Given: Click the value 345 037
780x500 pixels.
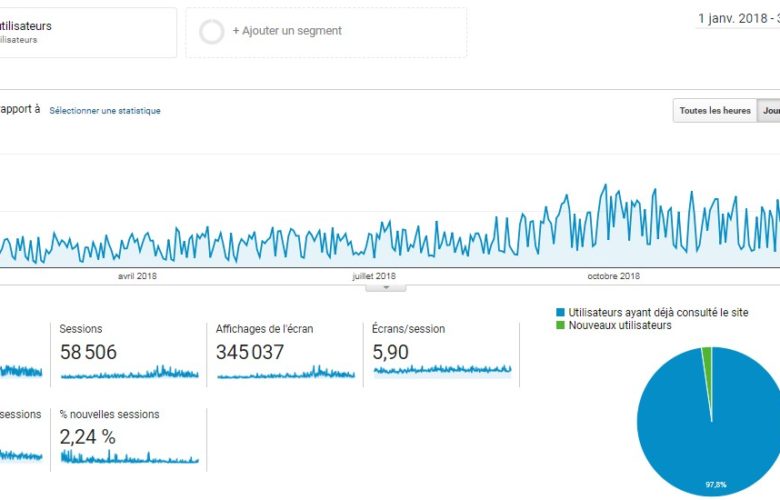Looking at the screenshot, I should coord(250,352).
